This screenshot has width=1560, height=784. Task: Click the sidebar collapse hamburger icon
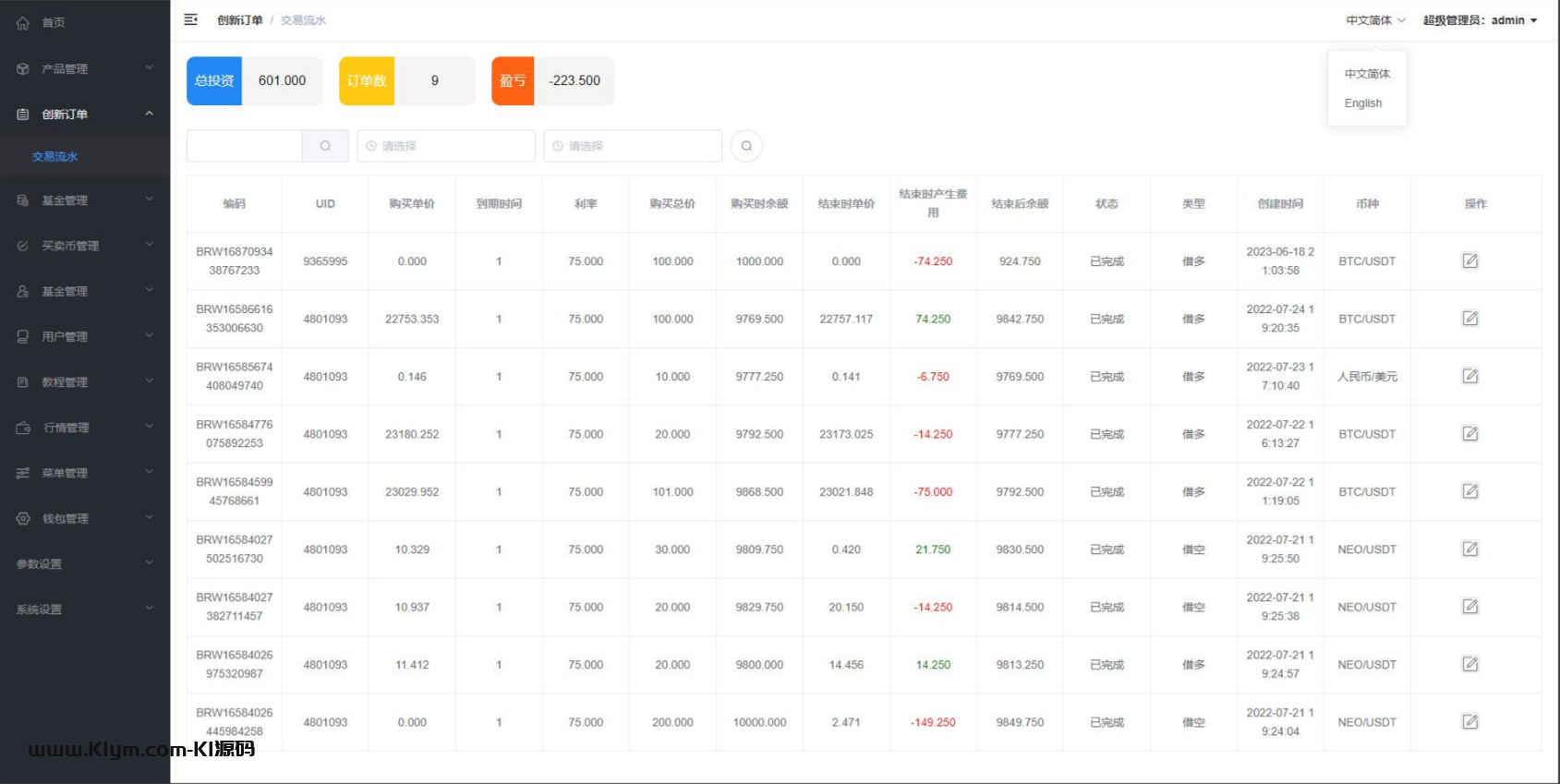point(191,19)
